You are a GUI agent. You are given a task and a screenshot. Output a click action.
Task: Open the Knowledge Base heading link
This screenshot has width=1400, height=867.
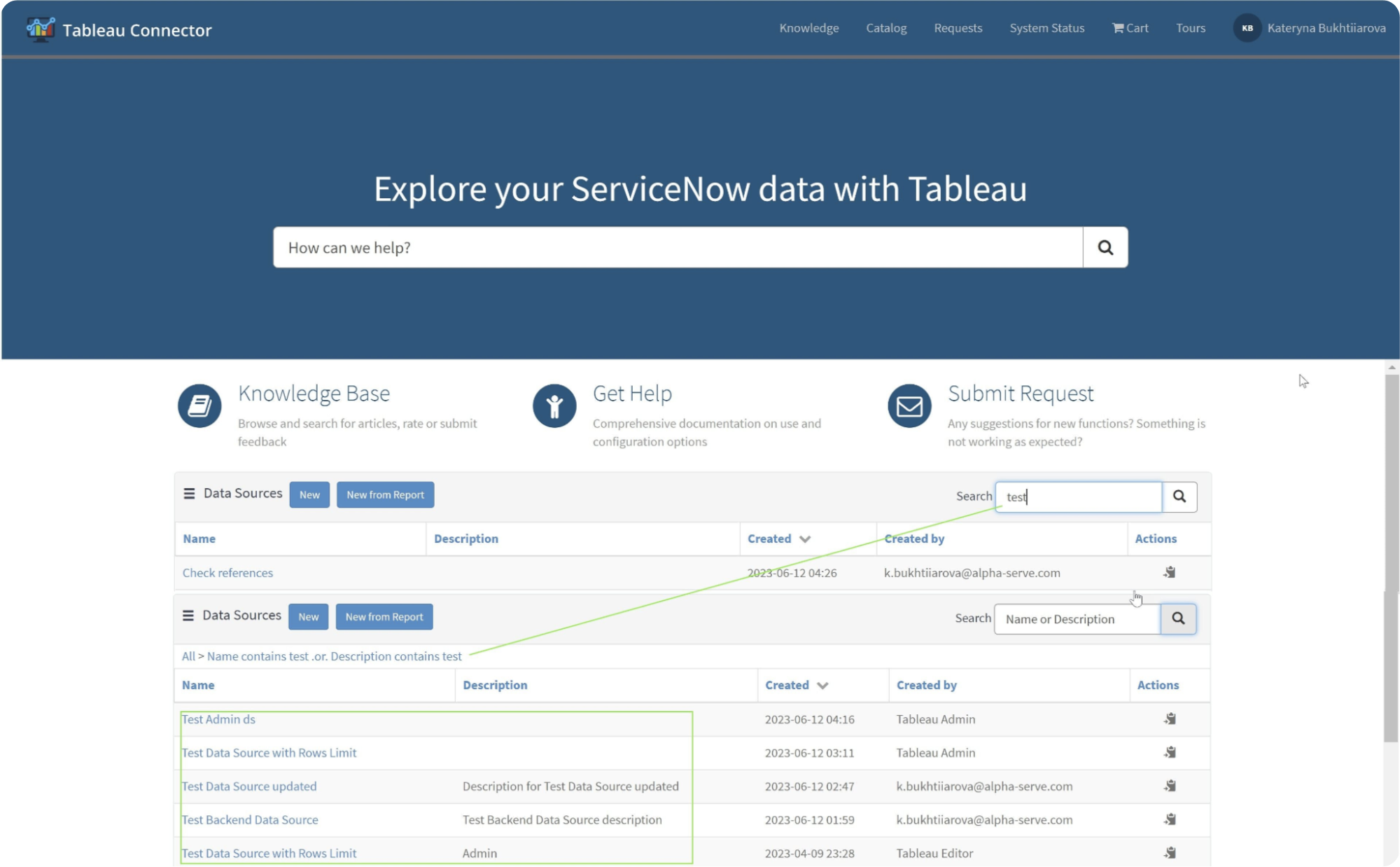[x=314, y=394]
